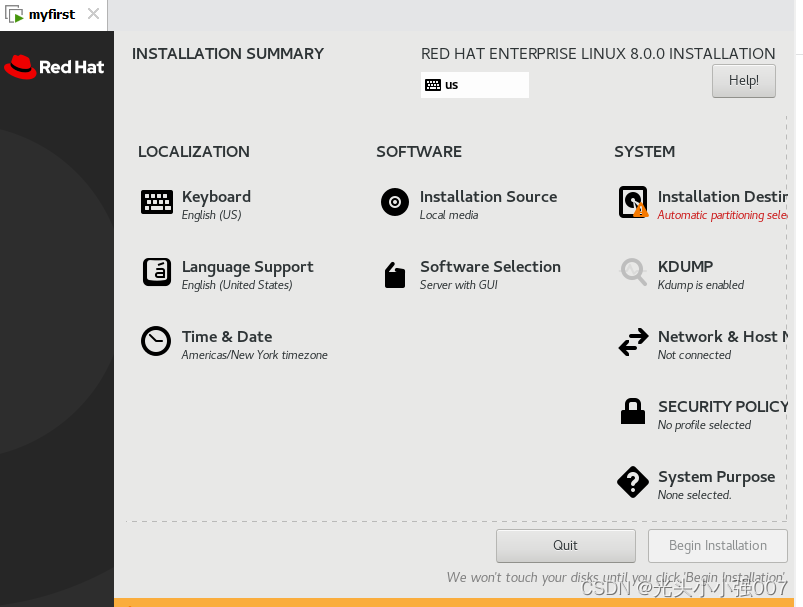Click the Begin Installation button

point(717,546)
